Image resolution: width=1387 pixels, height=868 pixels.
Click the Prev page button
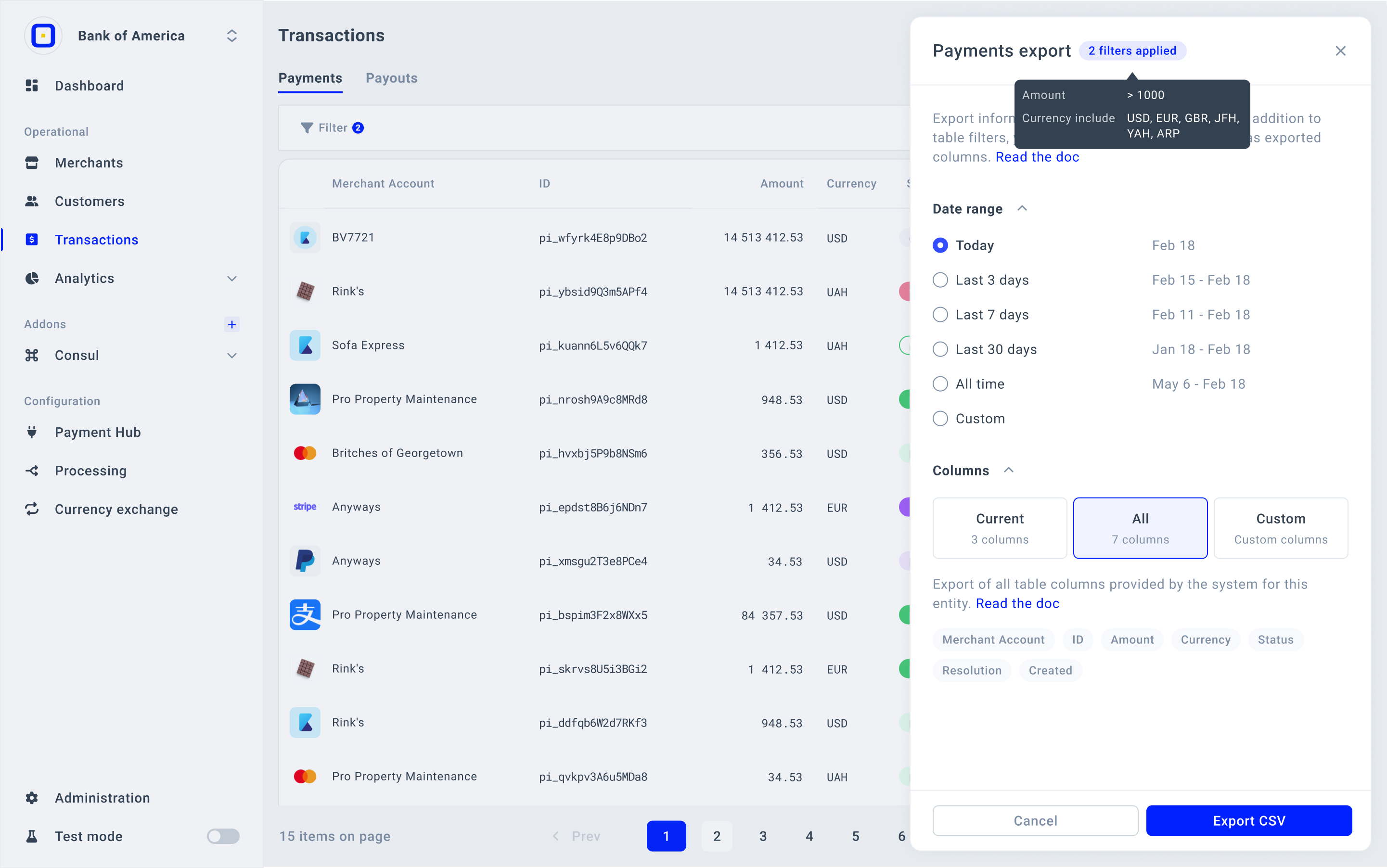[577, 836]
